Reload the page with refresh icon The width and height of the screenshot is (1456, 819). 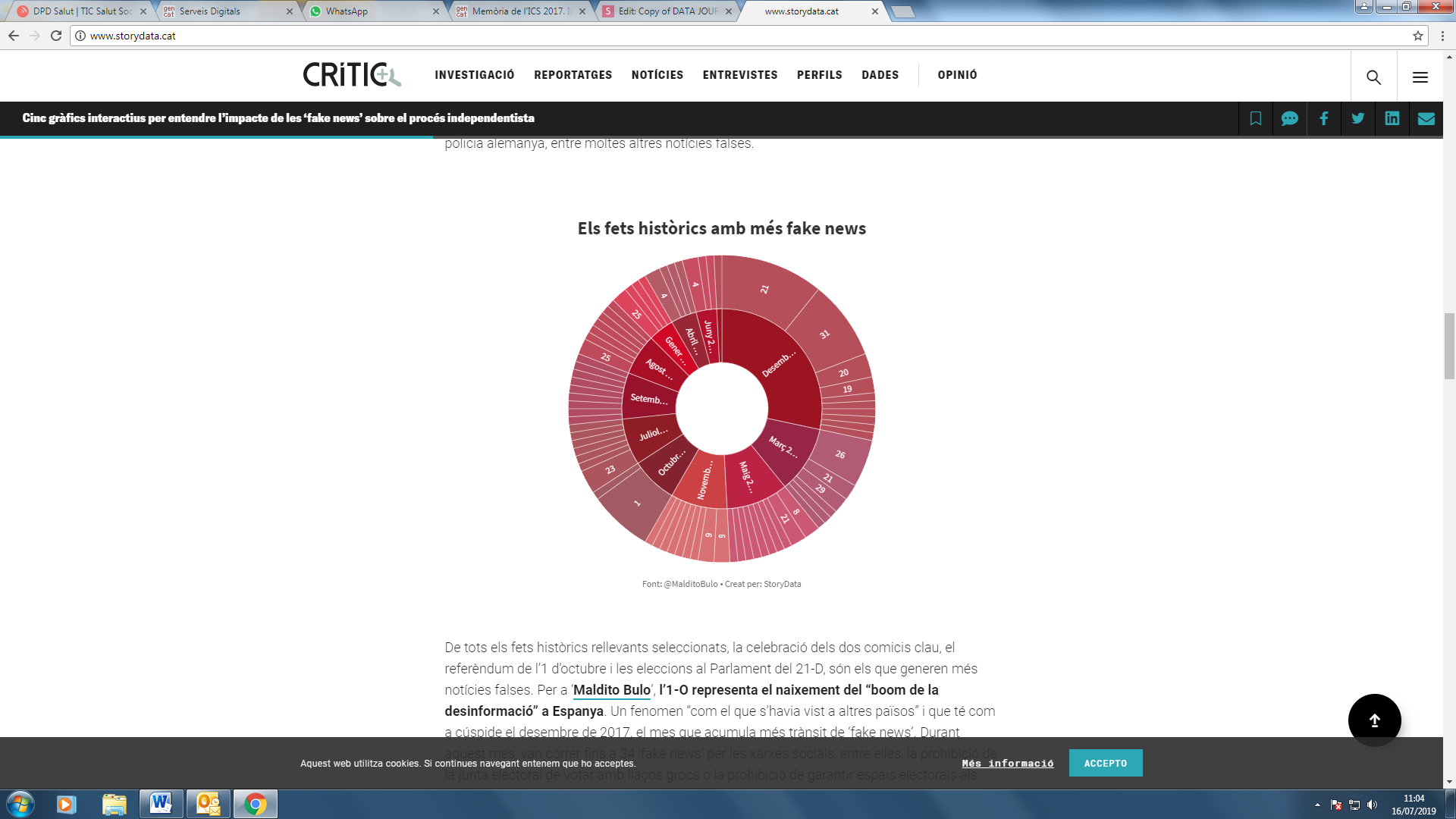coord(56,36)
